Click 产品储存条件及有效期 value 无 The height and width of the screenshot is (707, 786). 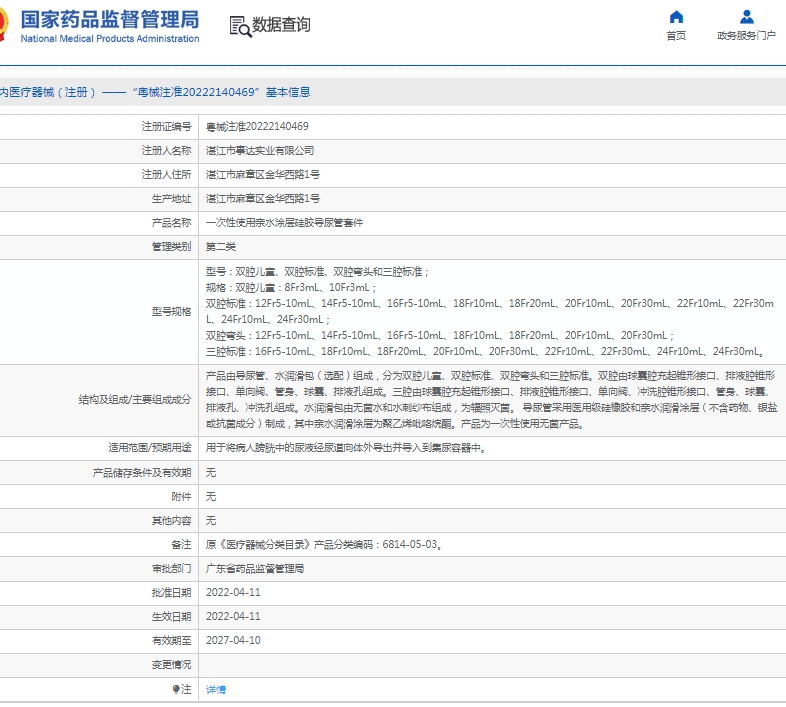point(211,472)
